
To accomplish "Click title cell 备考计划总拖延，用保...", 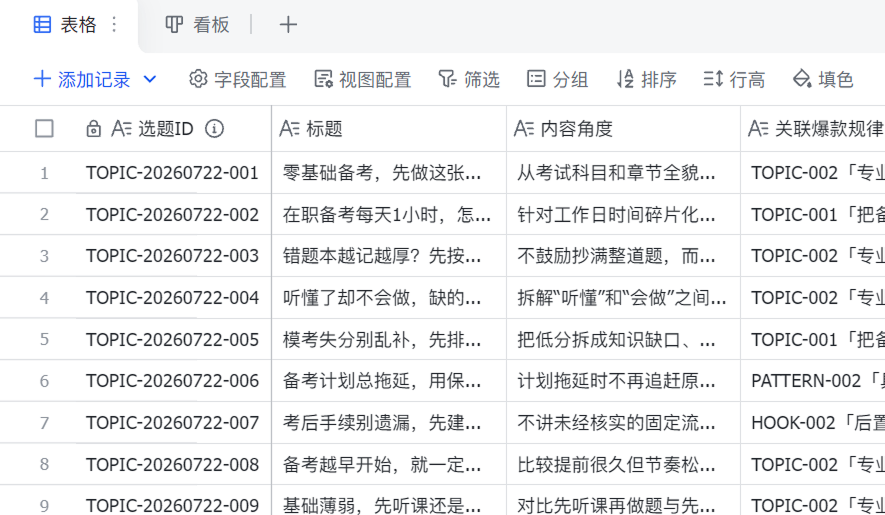I will click(x=389, y=381).
